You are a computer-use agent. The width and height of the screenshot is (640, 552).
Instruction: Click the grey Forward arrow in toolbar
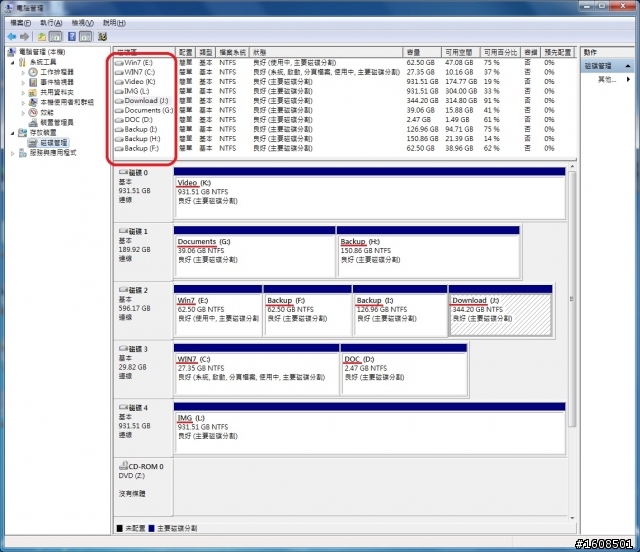click(x=24, y=37)
